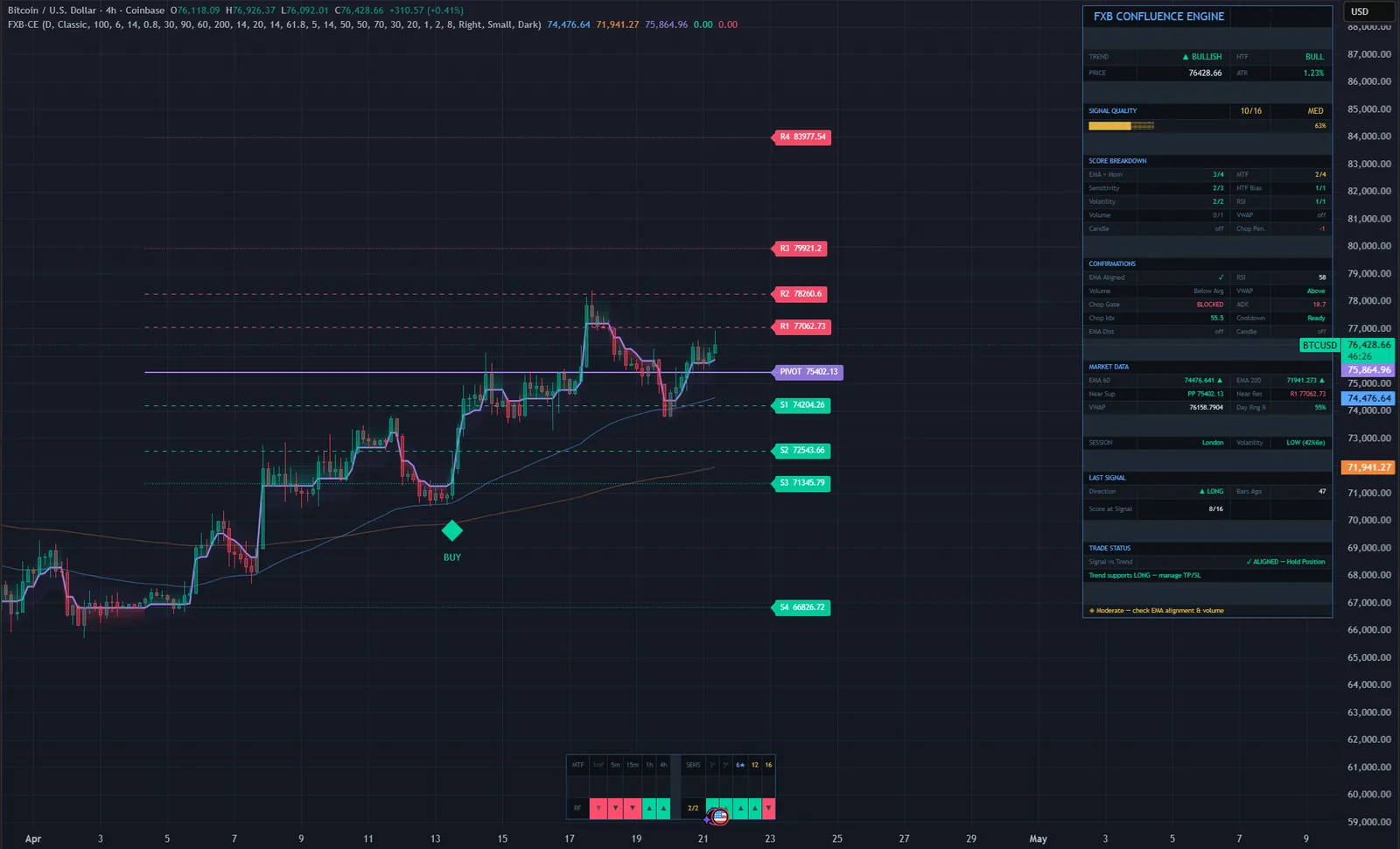Click the 6★ sensitivity column header
The width and height of the screenshot is (1400, 849).
point(740,765)
